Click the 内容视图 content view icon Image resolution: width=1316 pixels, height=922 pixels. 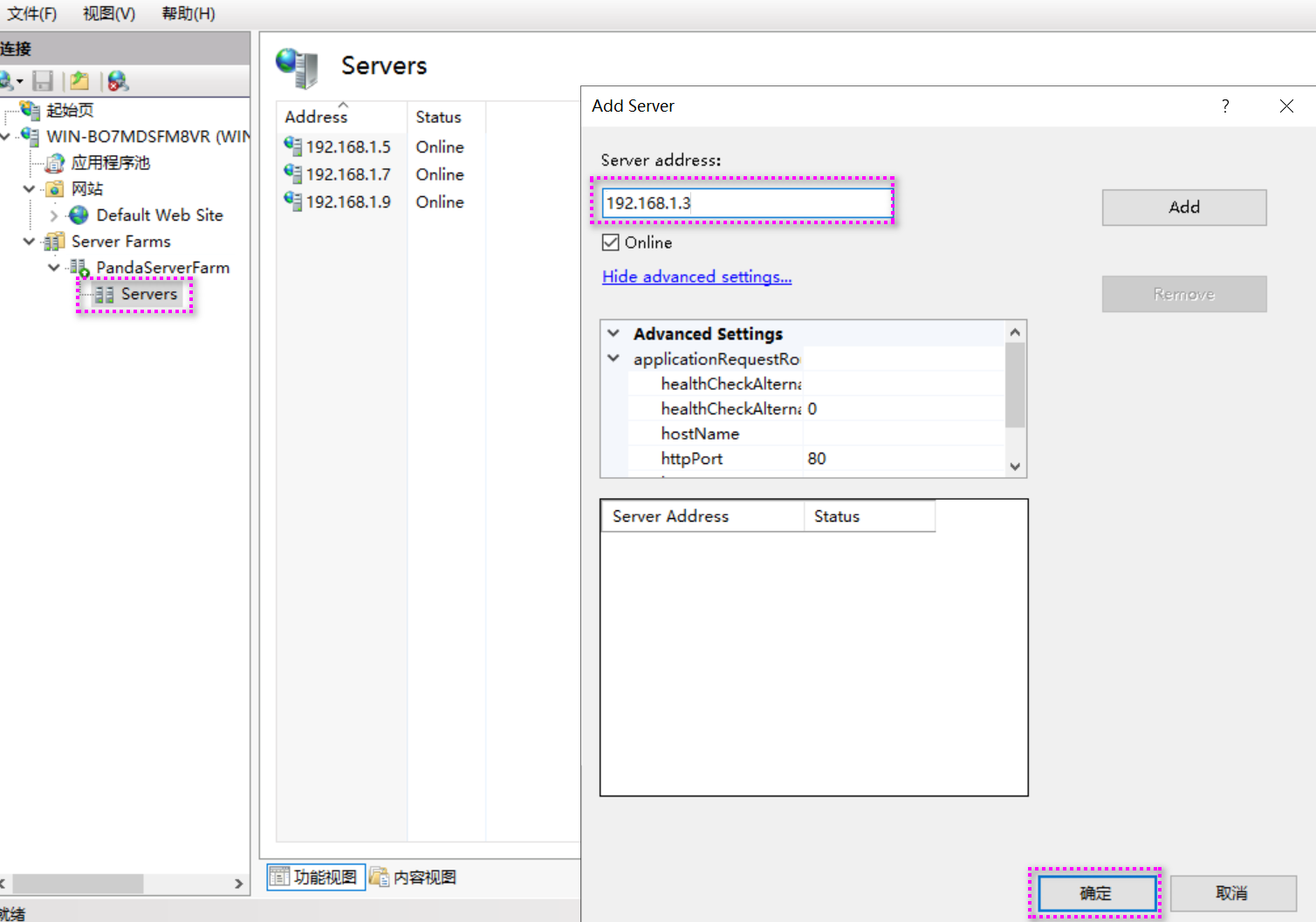click(380, 877)
